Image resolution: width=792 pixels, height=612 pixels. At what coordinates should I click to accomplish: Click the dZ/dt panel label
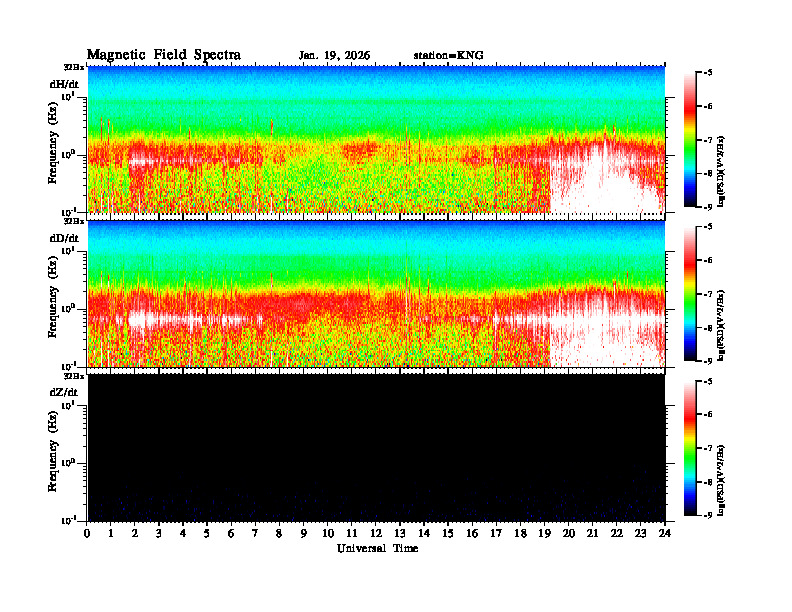point(64,392)
